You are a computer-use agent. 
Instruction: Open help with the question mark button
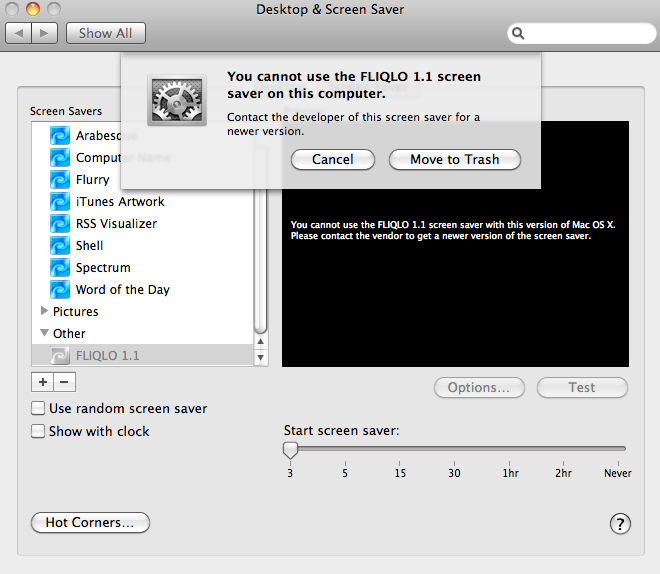620,524
